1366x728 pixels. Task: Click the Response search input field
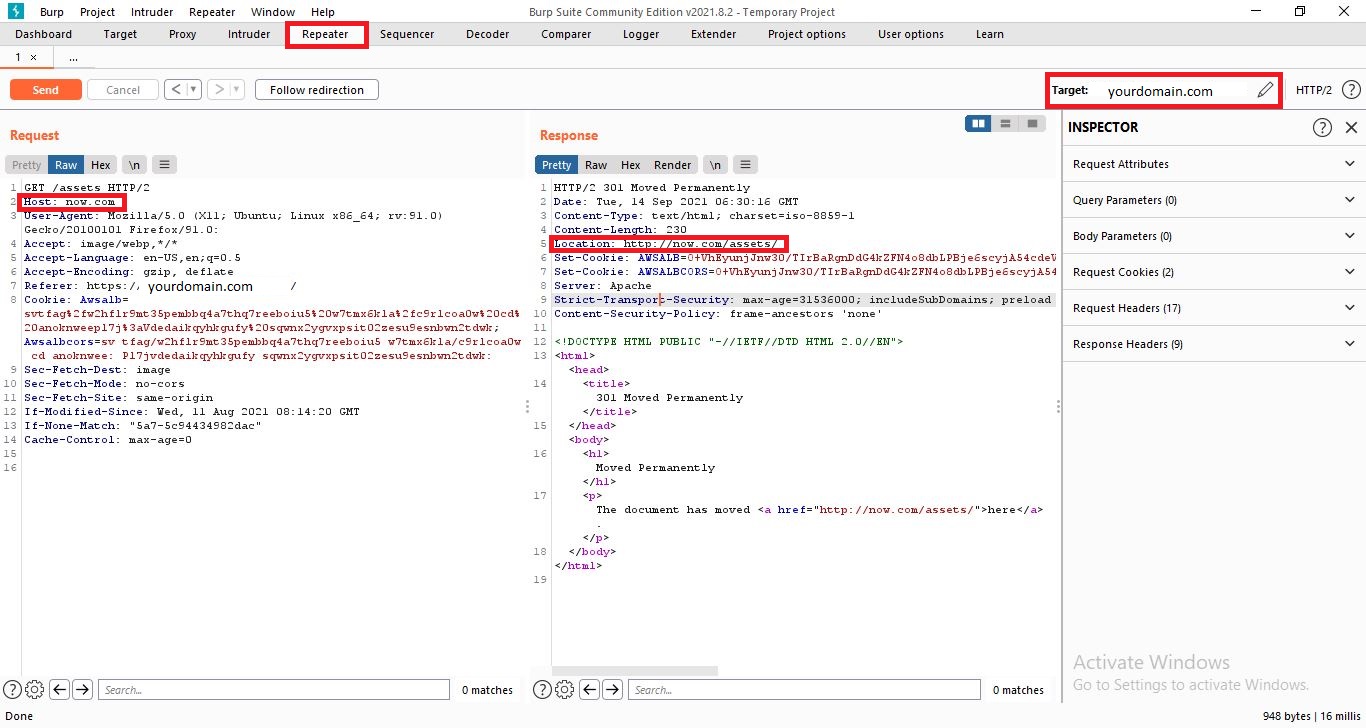click(805, 689)
